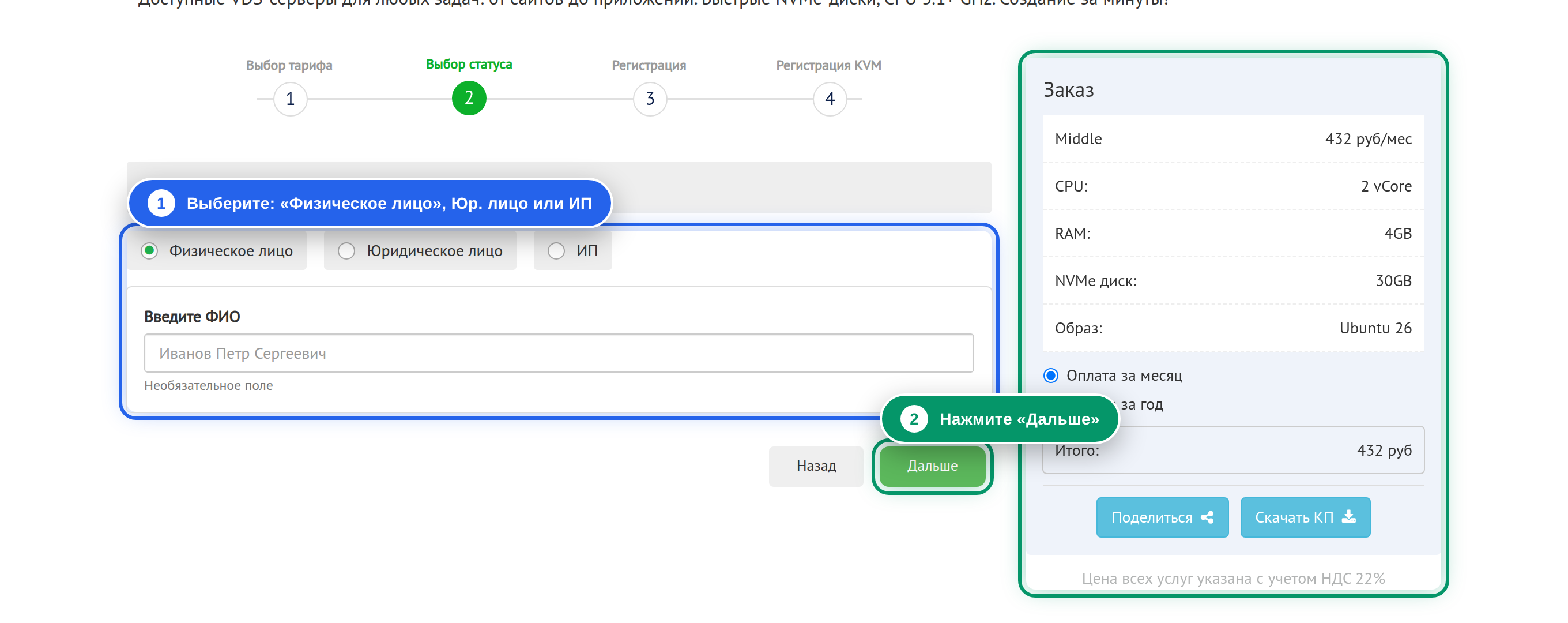Click the НДС 22% price note
This screenshot has width=1568, height=623.
tap(1232, 578)
